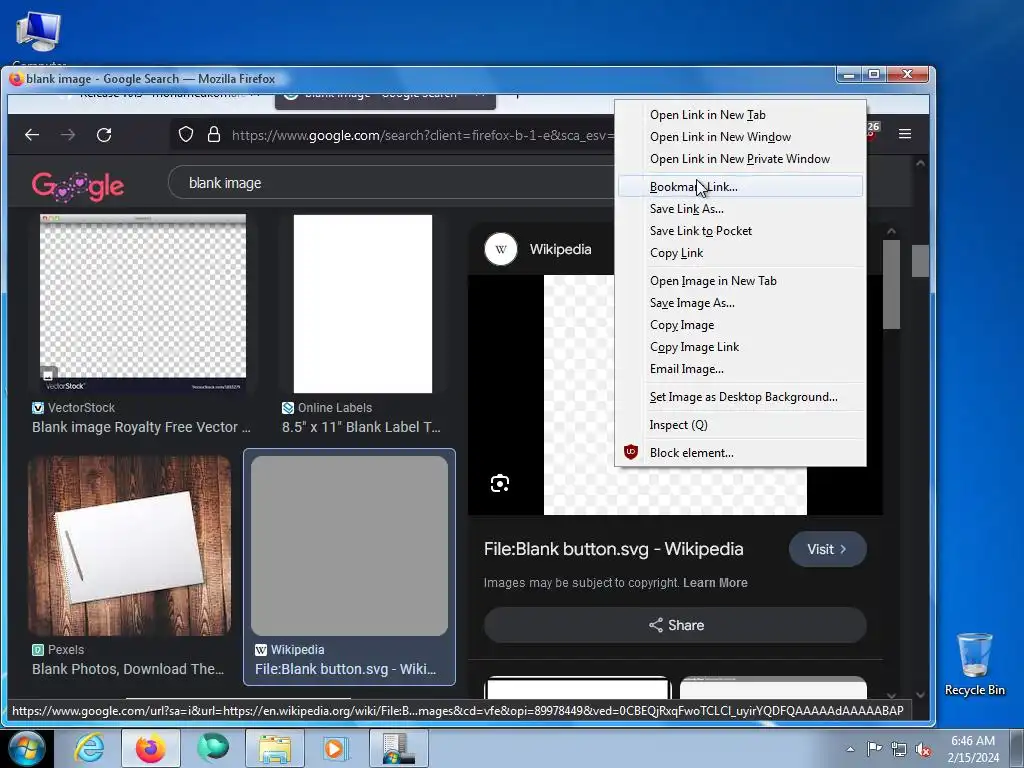Select Copy Image
Screen dimensions: 1024x768
tap(741, 325)
